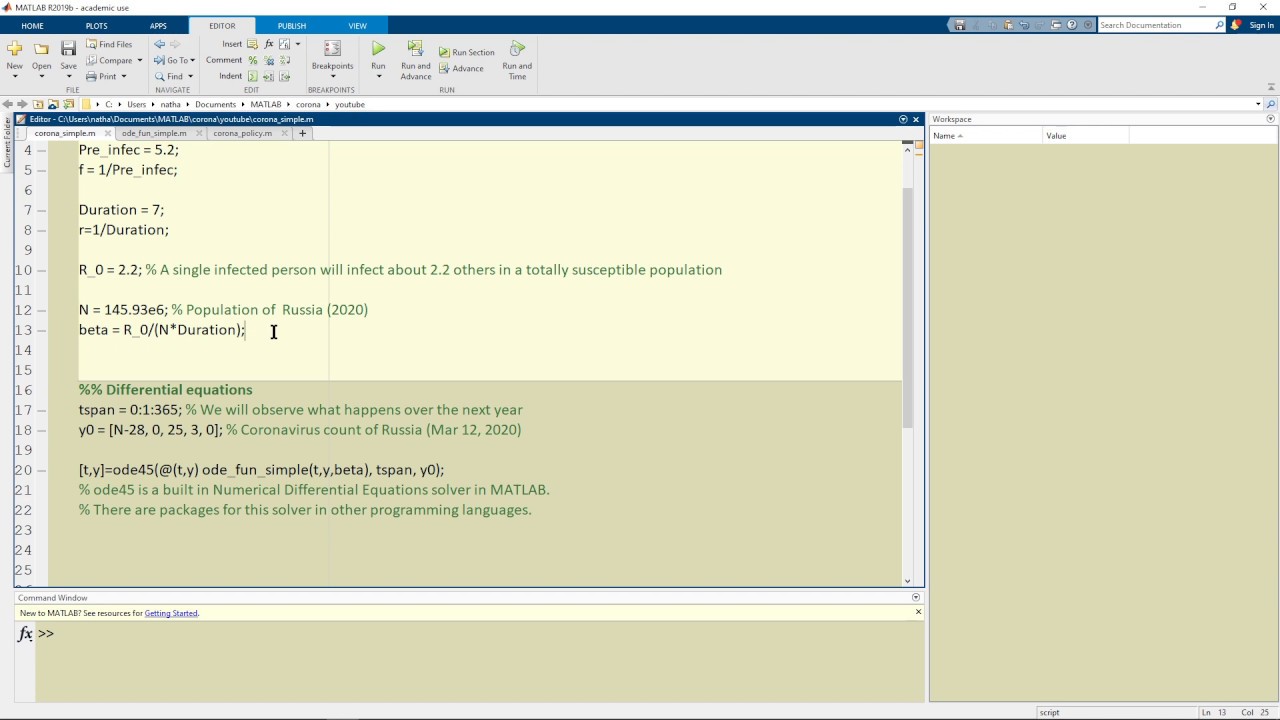Toggle breakpoint on line 10
The height and width of the screenshot is (720, 1280).
pyautogui.click(x=41, y=270)
